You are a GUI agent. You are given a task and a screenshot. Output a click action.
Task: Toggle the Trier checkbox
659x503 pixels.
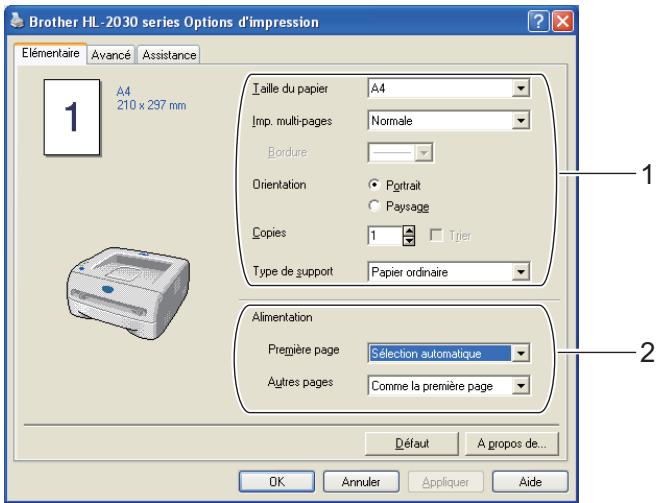coord(436,235)
